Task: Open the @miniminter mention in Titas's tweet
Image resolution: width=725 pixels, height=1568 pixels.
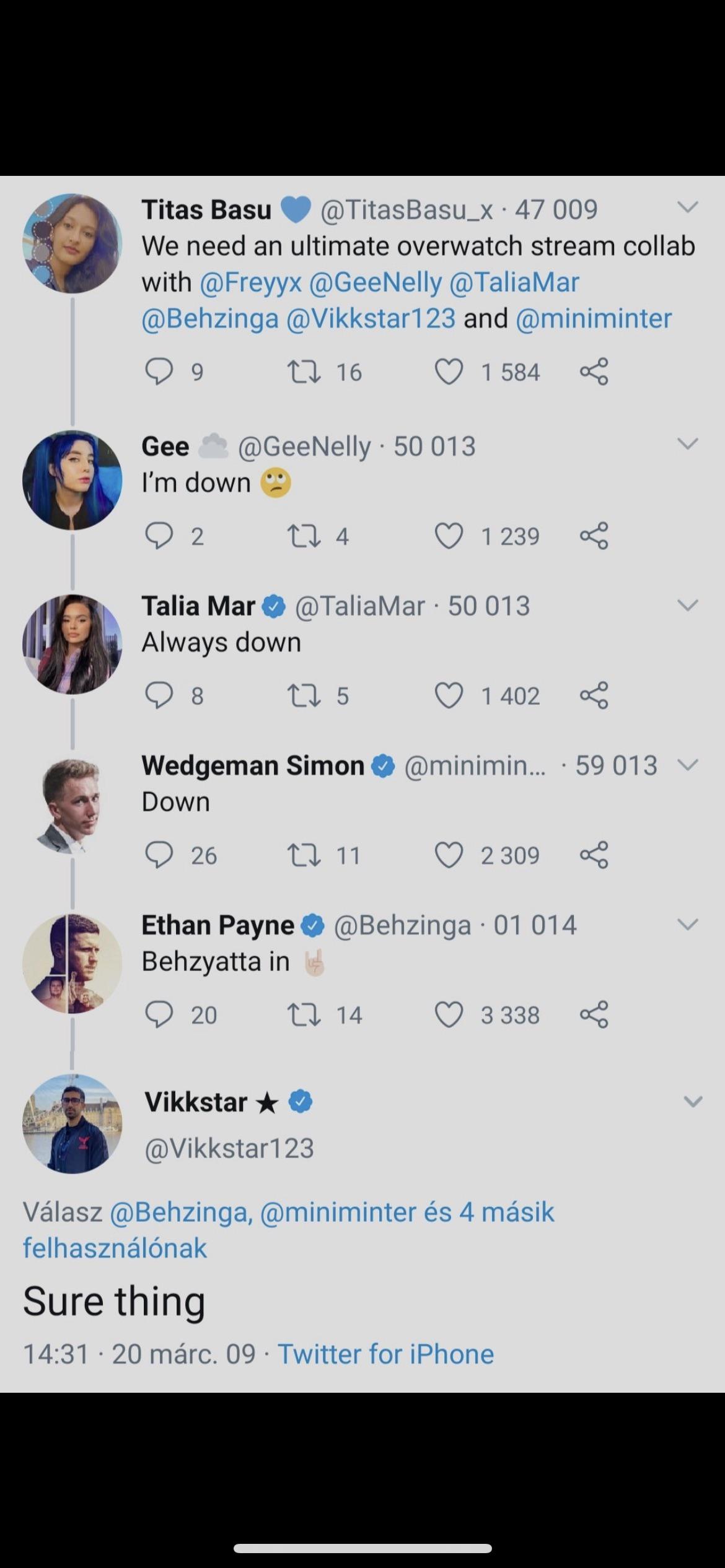Action: 593,318
